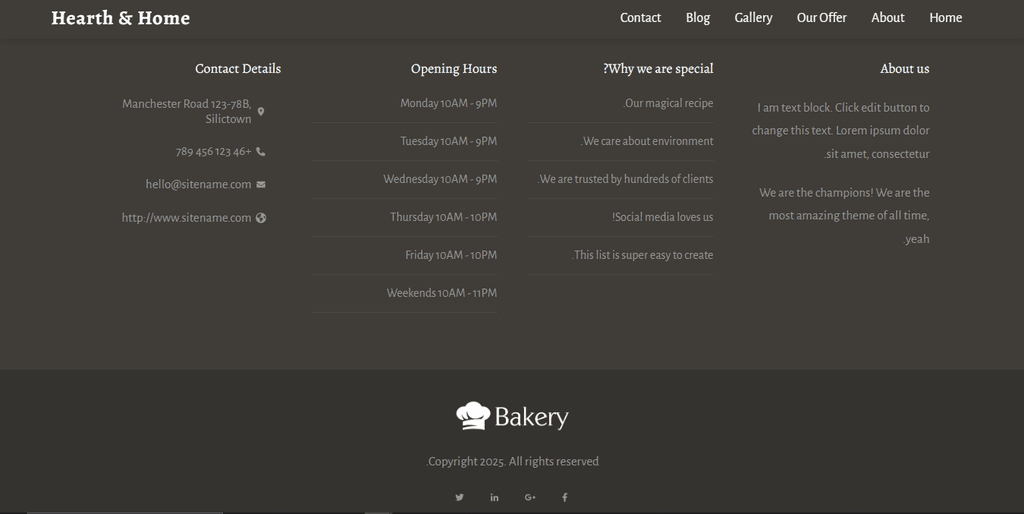Open the hello@sitename.com email link
The image size is (1024, 514).
tap(198, 185)
